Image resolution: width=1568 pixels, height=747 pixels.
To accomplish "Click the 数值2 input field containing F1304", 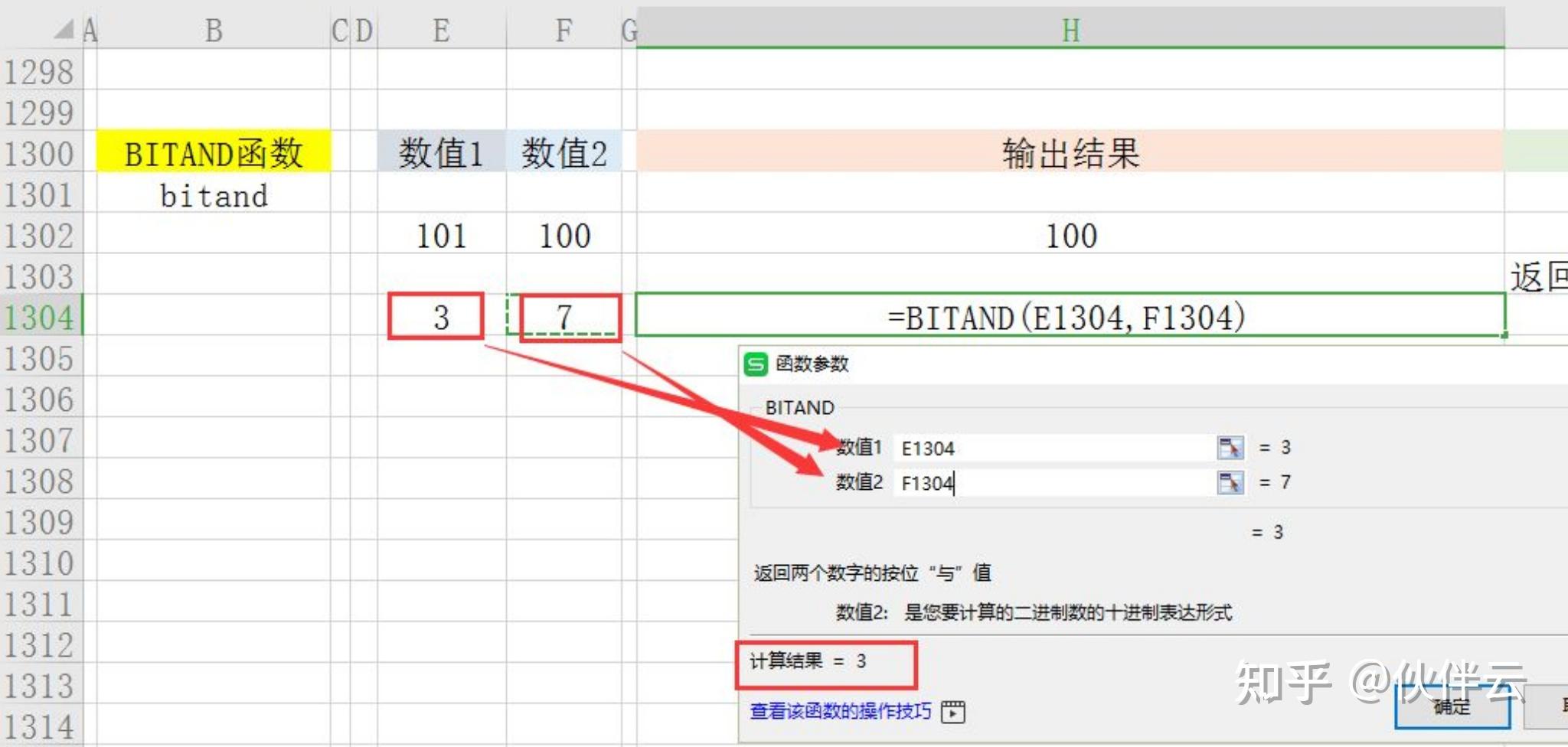I will tap(1053, 483).
